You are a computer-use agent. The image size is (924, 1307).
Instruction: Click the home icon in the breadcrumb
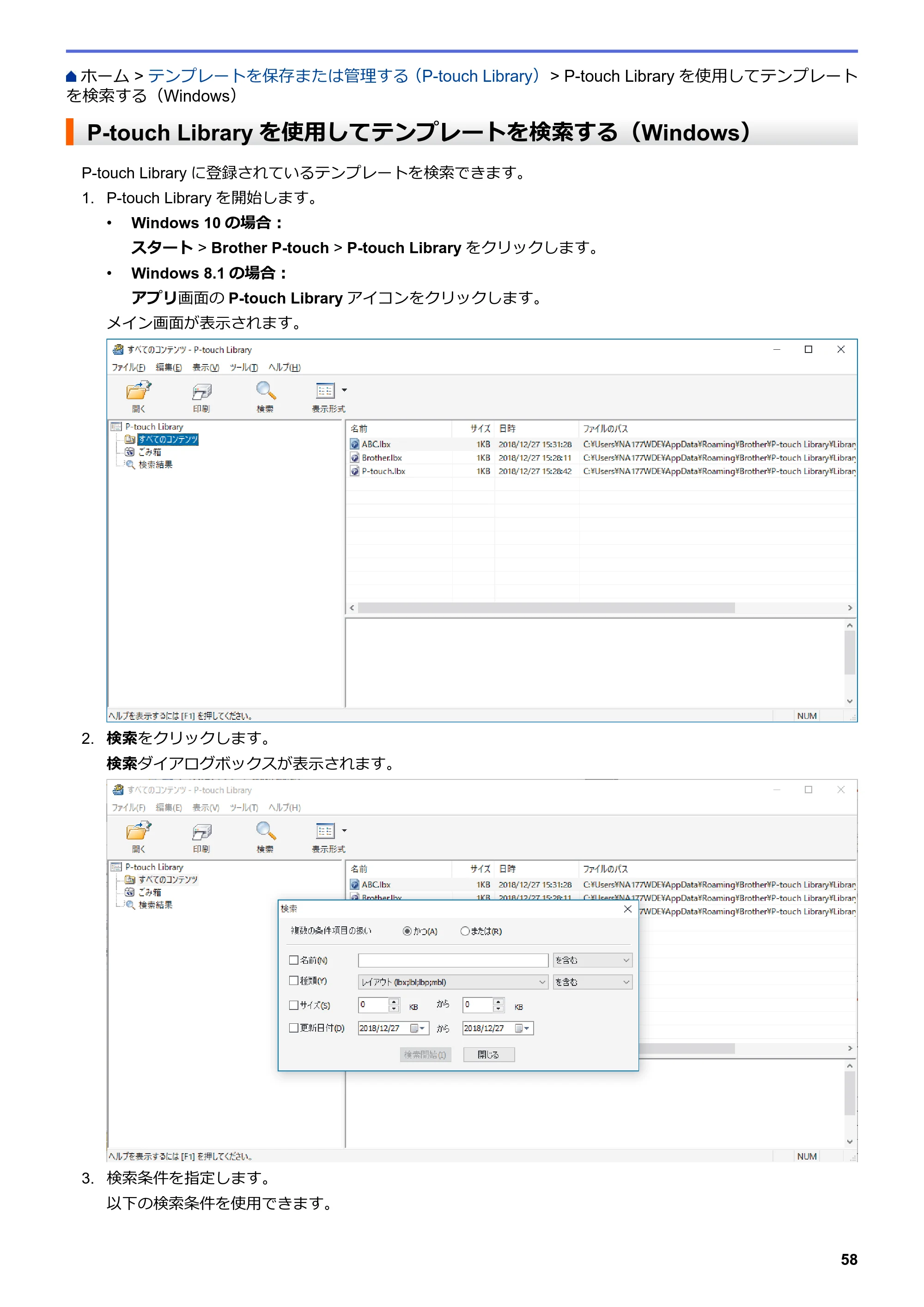tap(71, 76)
